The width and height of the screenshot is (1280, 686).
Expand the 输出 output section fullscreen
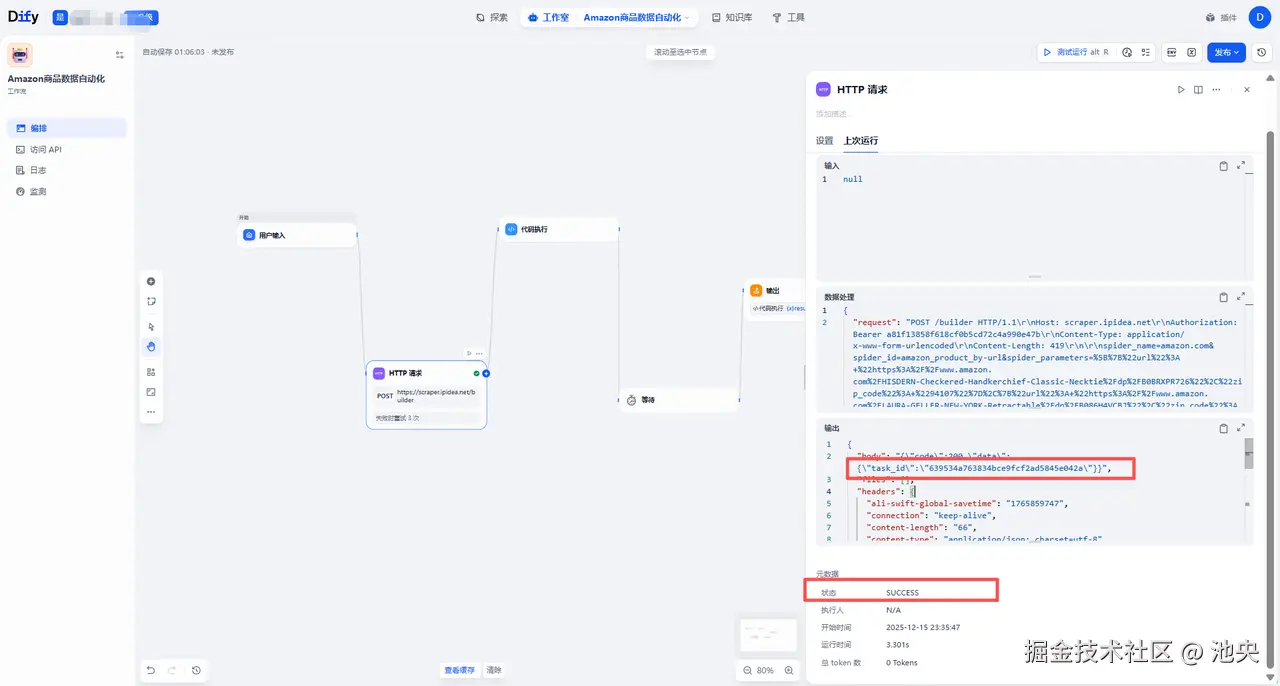pyautogui.click(x=1241, y=428)
